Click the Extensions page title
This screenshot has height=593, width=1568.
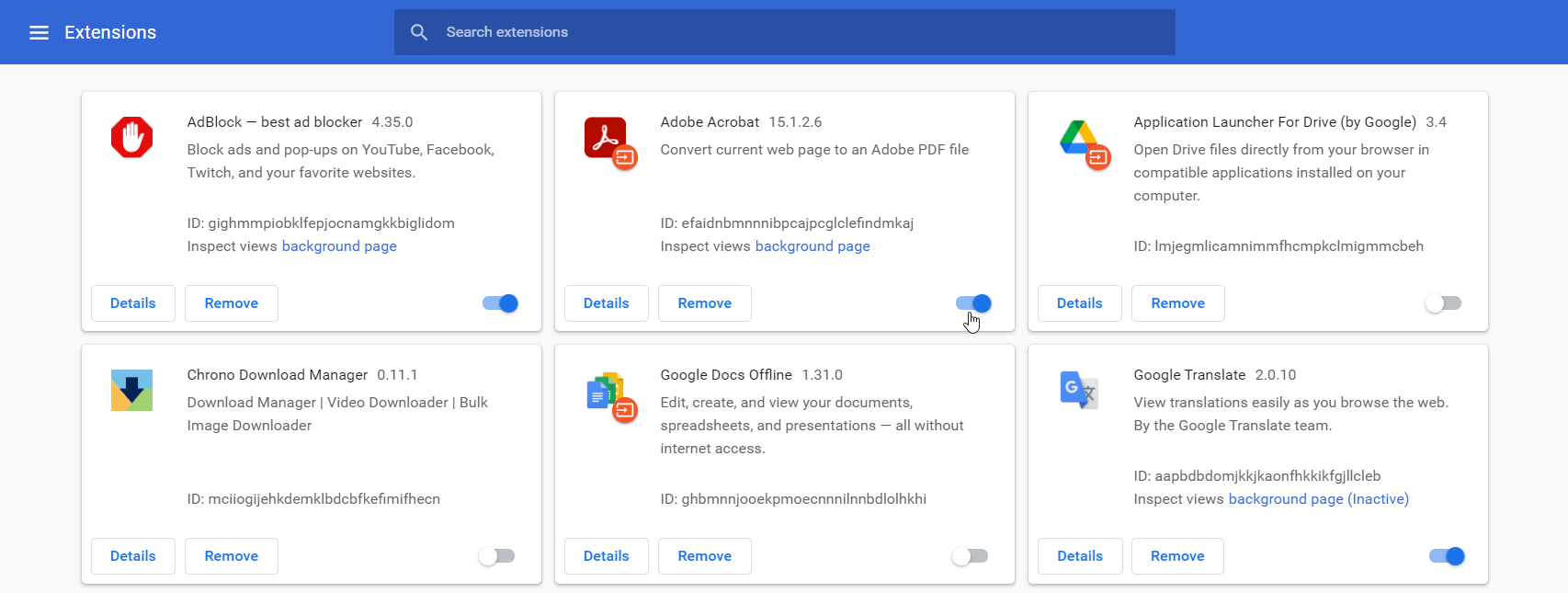click(x=110, y=32)
